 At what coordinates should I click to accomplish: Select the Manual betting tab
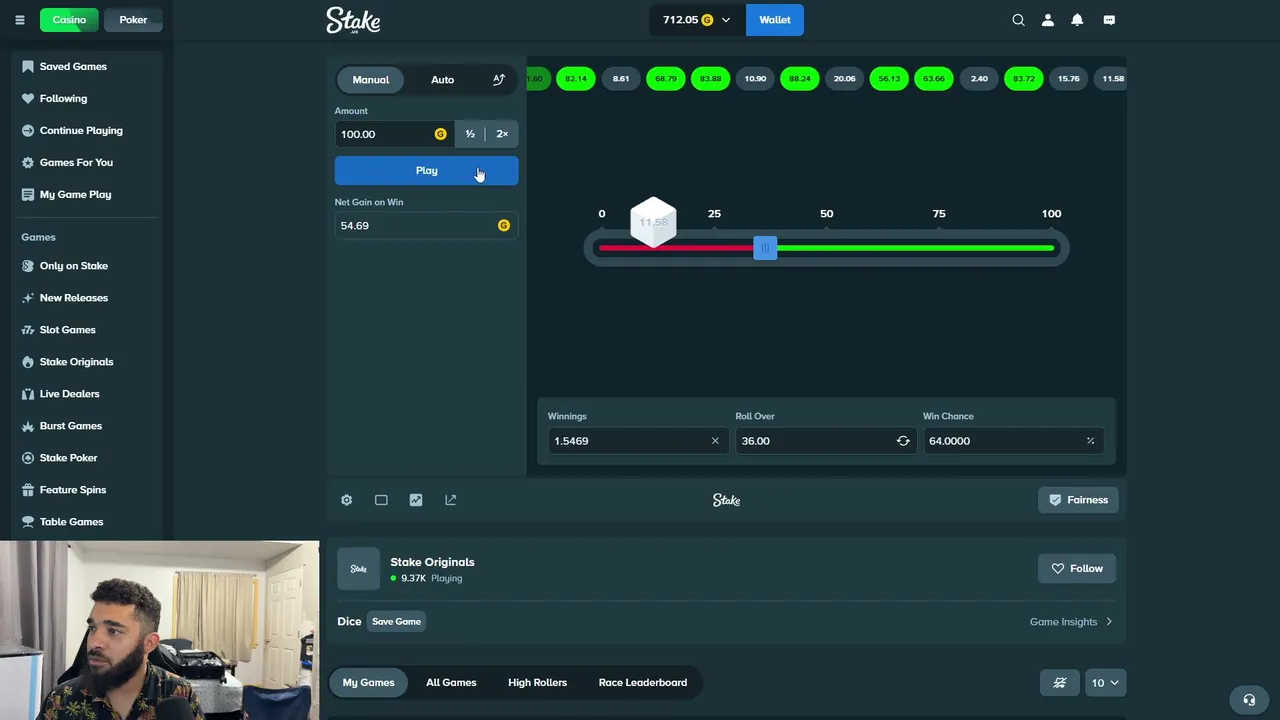[x=371, y=80]
